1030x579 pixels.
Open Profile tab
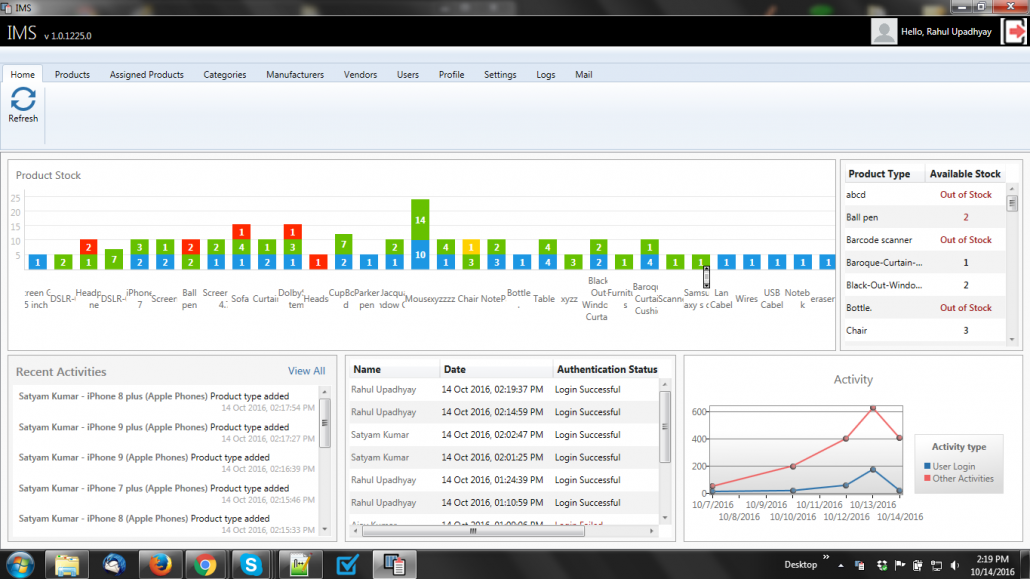451,74
